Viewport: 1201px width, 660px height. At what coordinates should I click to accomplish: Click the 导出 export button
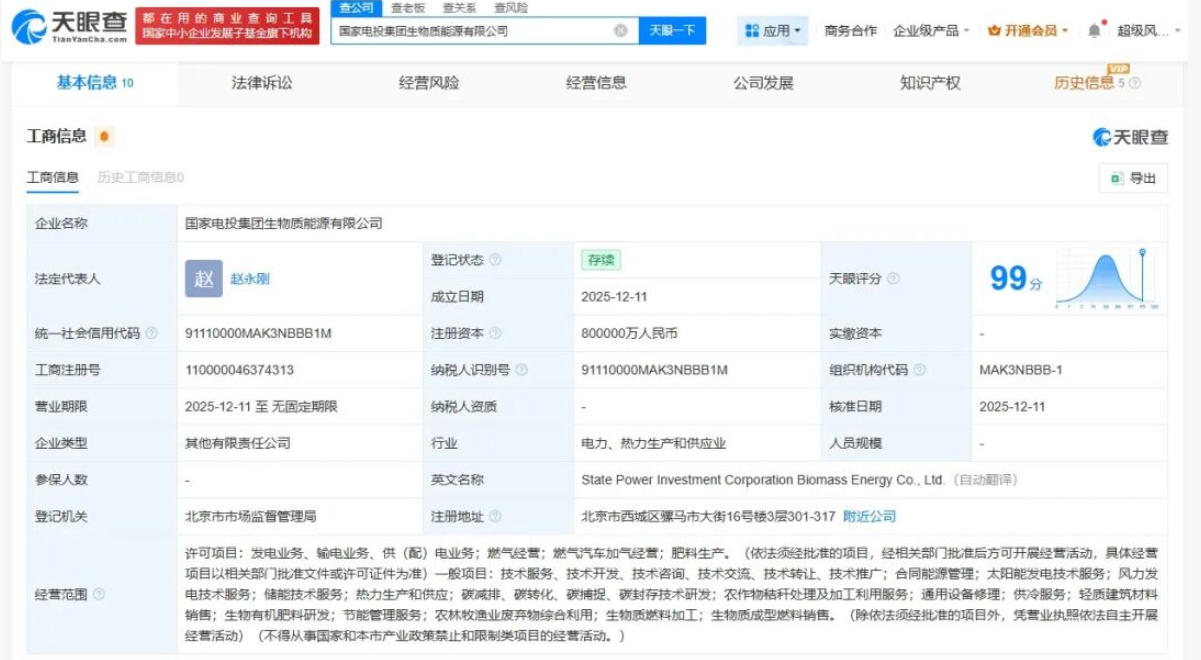(x=1133, y=178)
